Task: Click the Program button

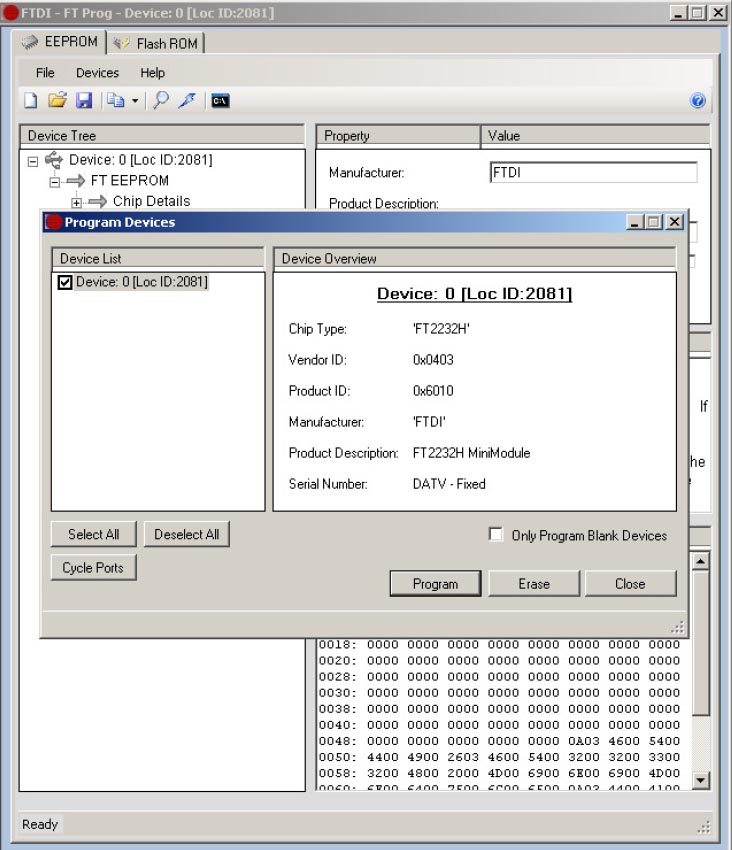Action: click(x=435, y=584)
